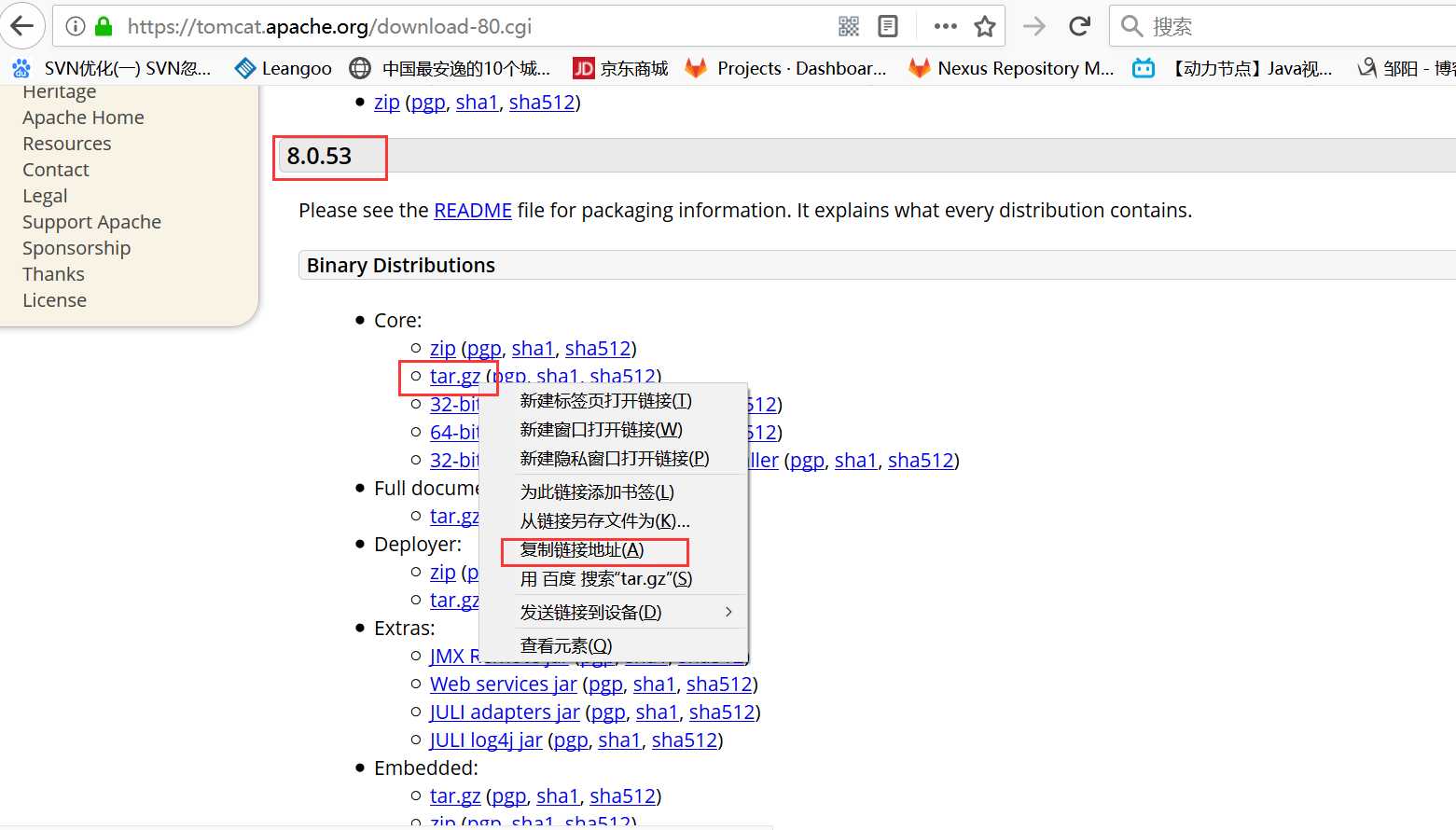Viewport: 1456px width, 830px height.
Task: Click the forward go arrow icon
Action: click(x=1034, y=26)
